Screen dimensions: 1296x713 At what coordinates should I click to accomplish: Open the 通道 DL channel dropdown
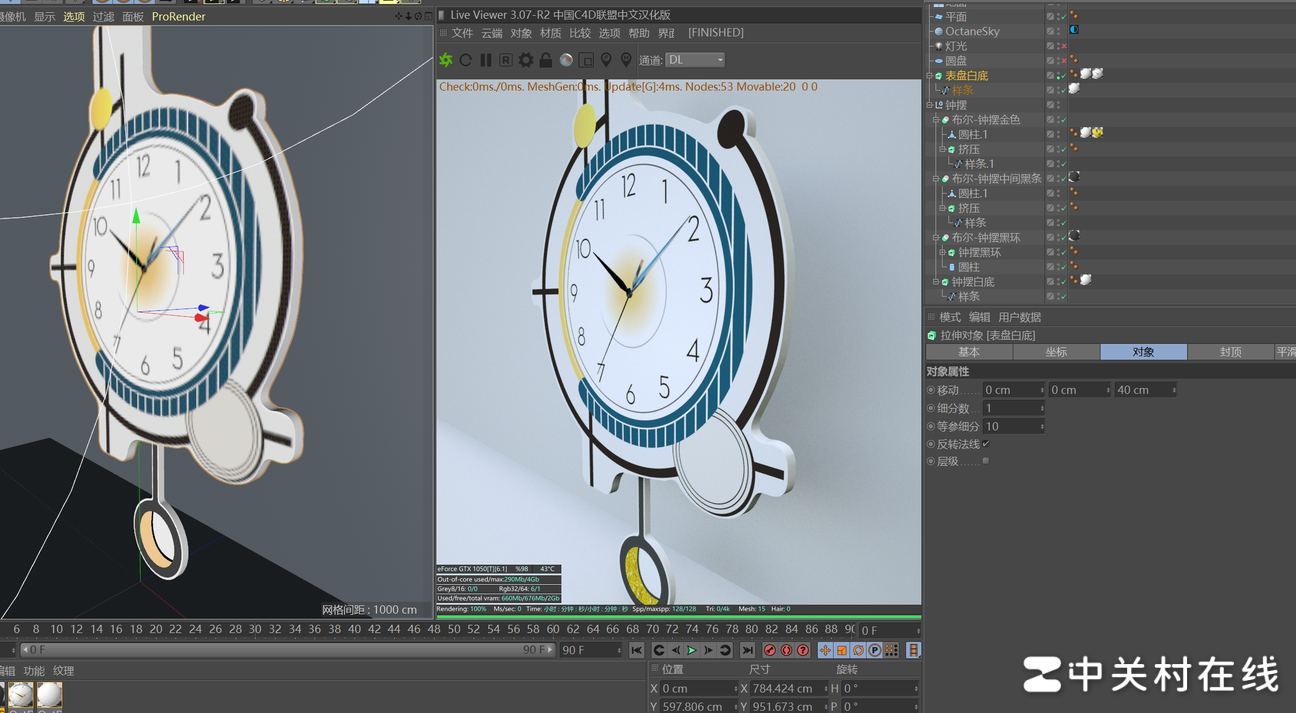pos(695,60)
